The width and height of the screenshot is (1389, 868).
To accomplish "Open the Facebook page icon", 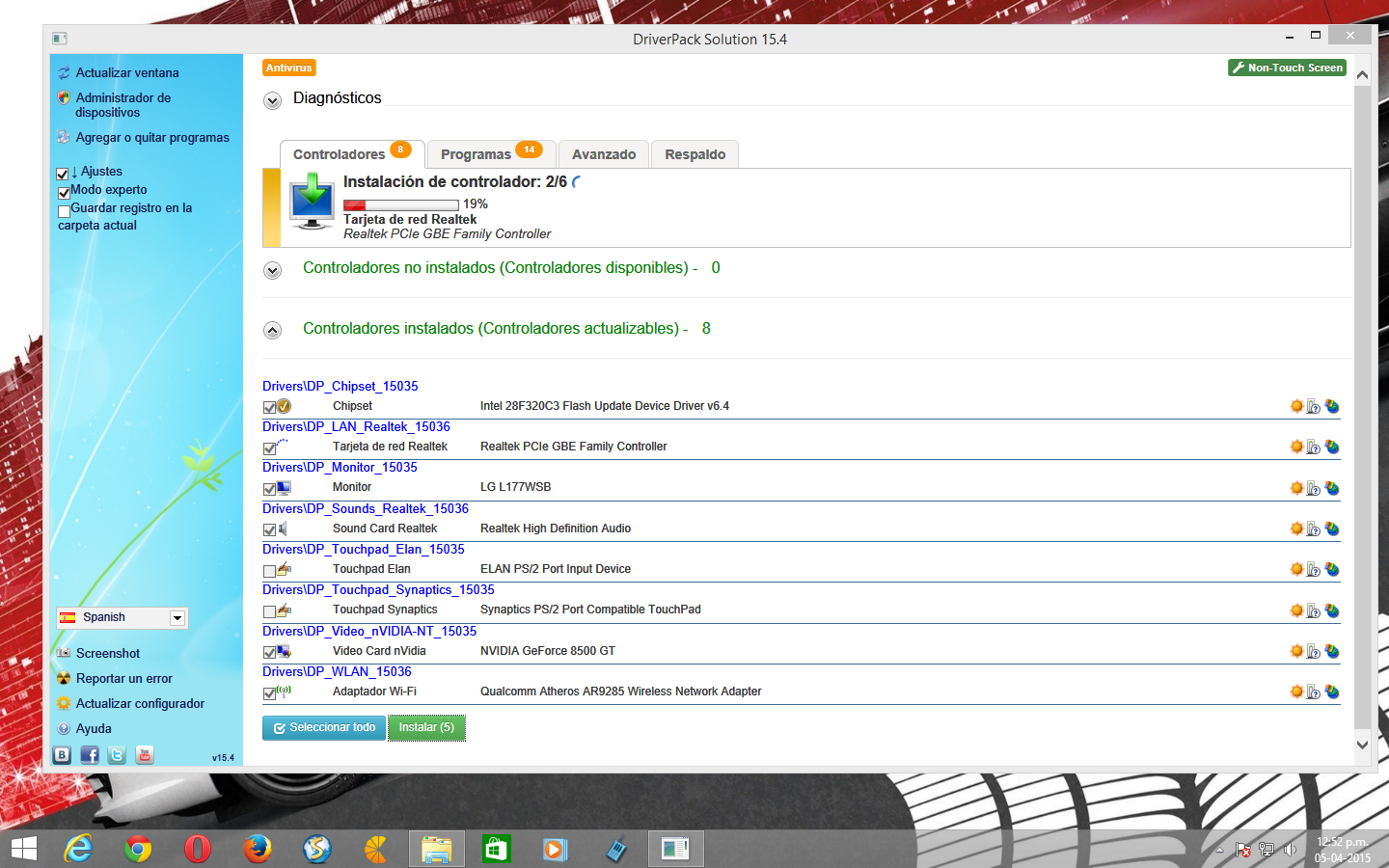I will 90,755.
